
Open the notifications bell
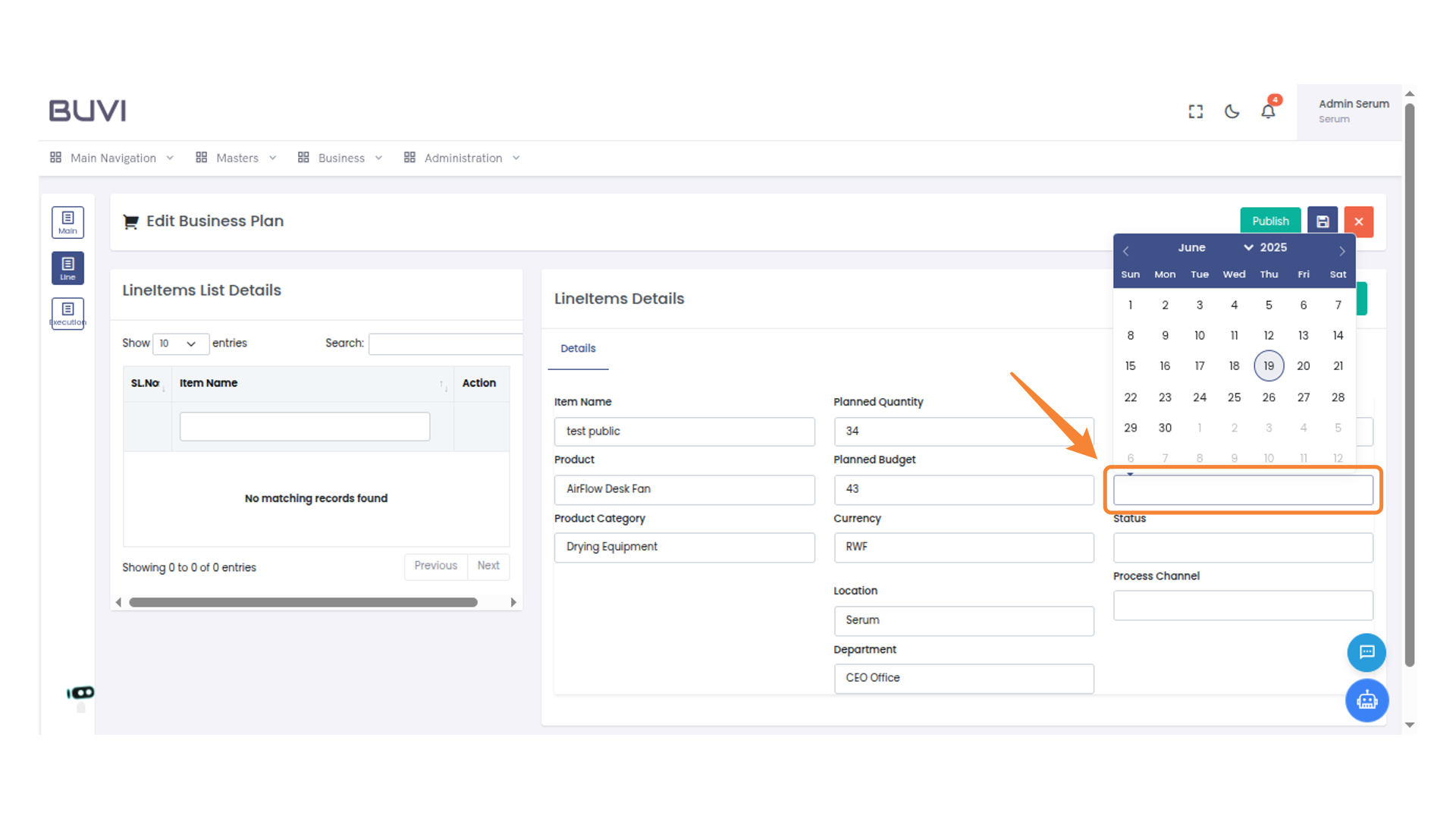pyautogui.click(x=1267, y=111)
